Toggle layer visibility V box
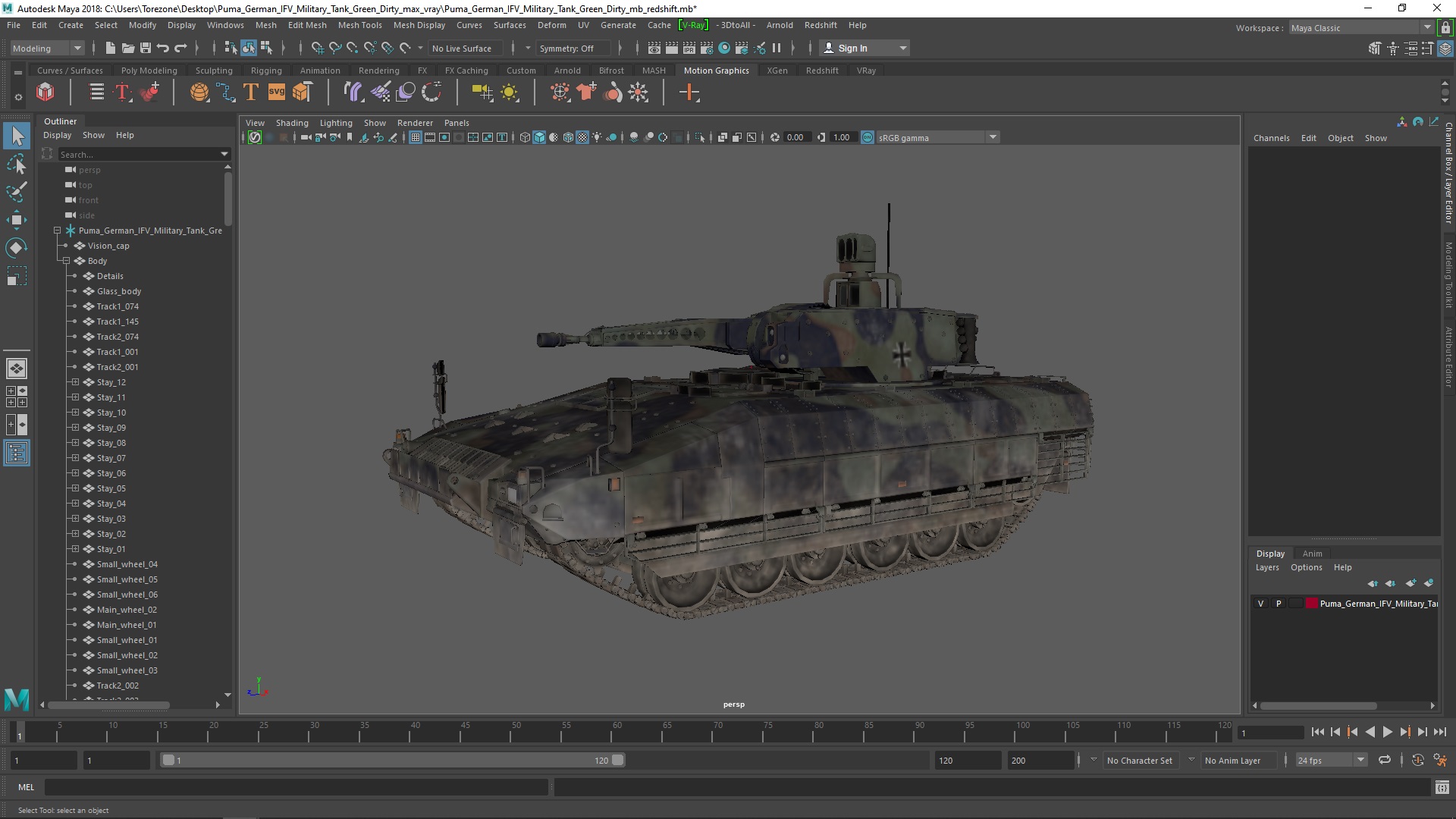The image size is (1456, 819). (1260, 604)
